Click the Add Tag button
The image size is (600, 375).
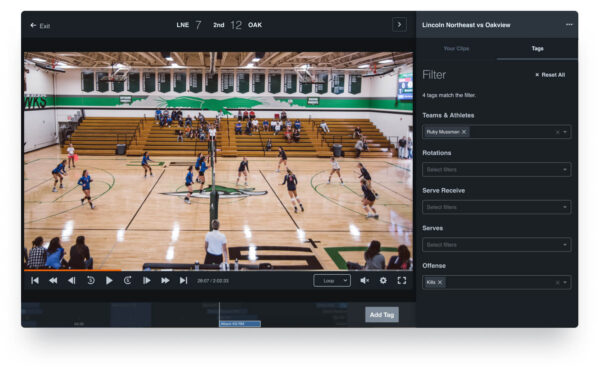click(382, 315)
